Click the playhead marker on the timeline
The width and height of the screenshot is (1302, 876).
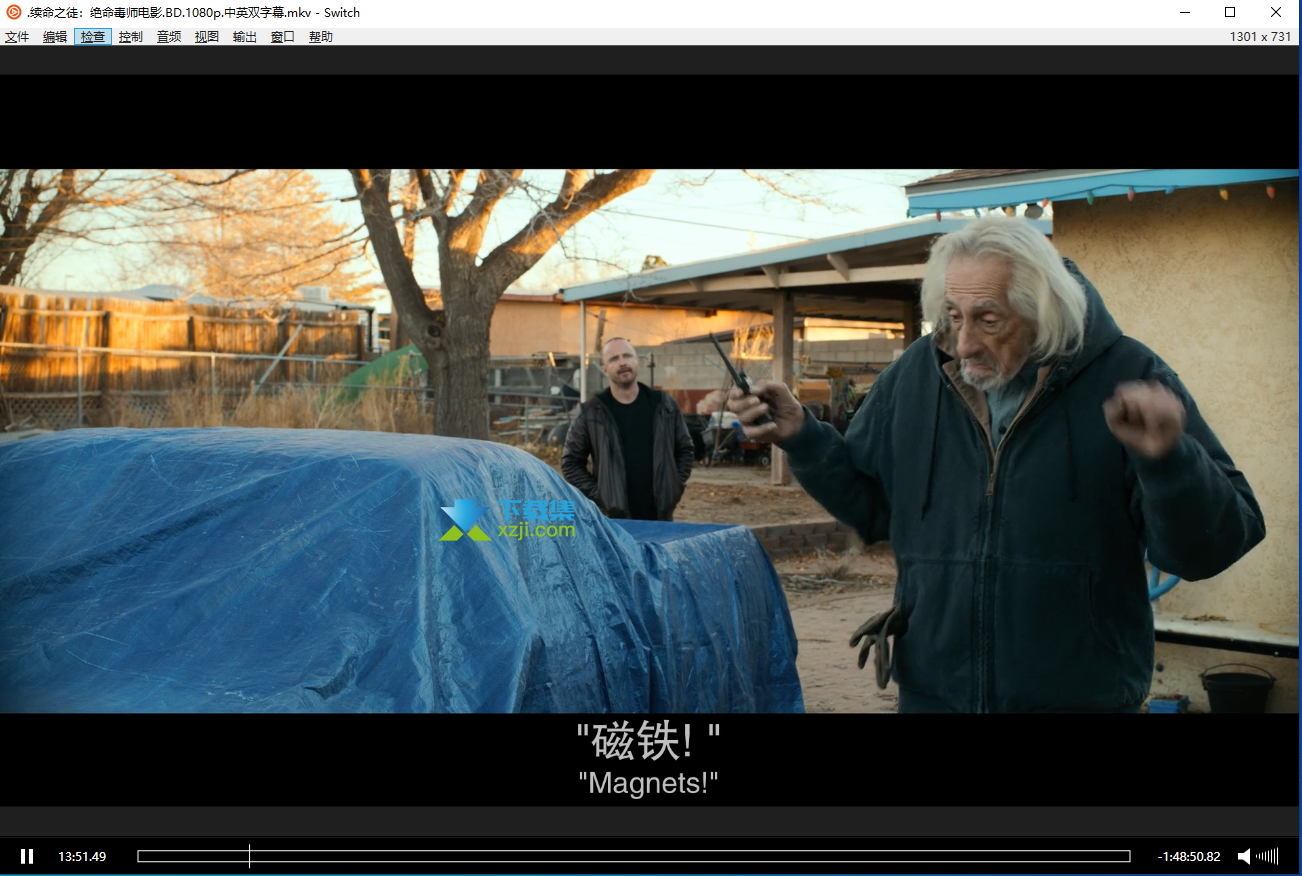pyautogui.click(x=249, y=856)
